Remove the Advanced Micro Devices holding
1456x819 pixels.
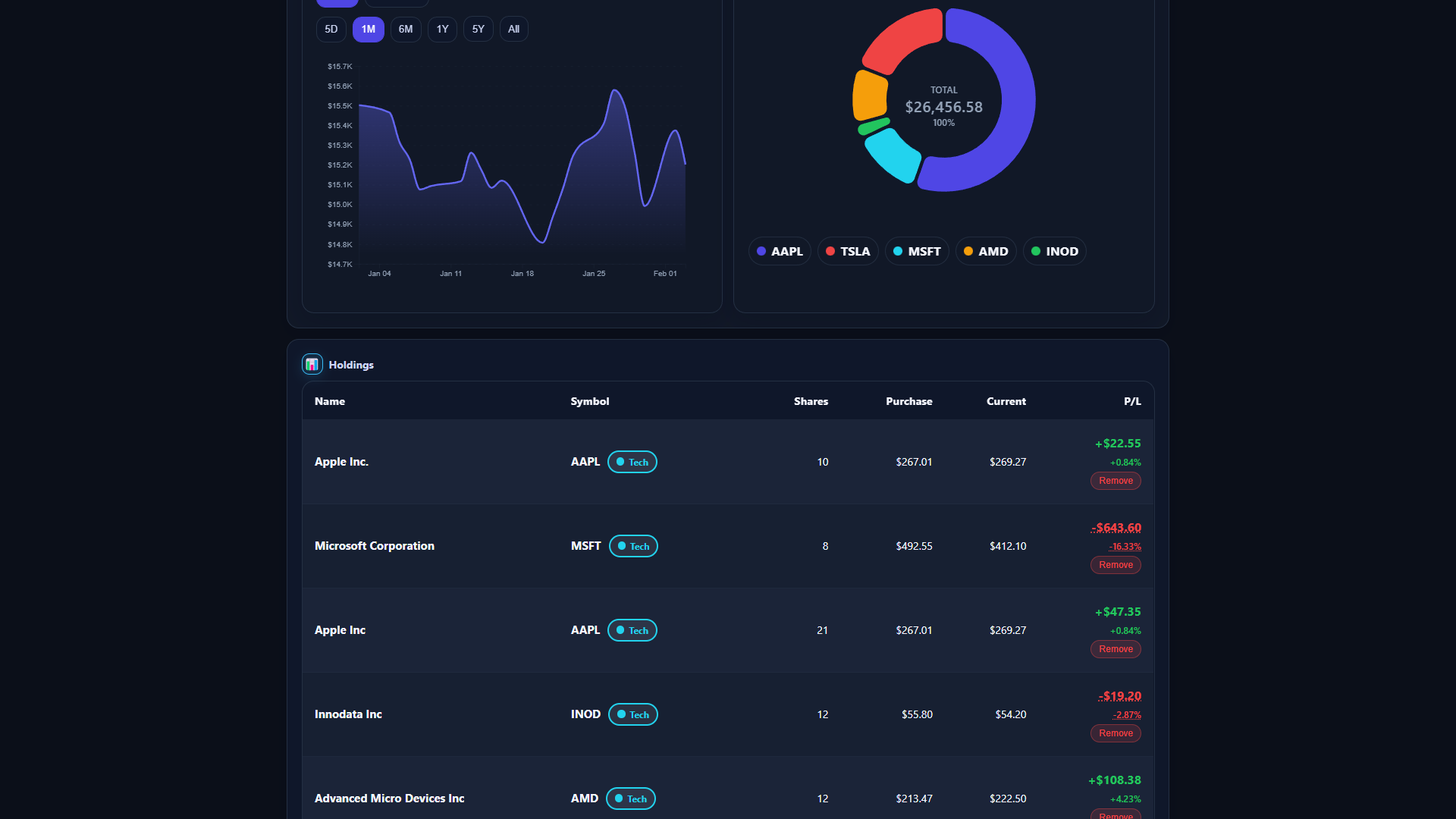click(x=1116, y=816)
